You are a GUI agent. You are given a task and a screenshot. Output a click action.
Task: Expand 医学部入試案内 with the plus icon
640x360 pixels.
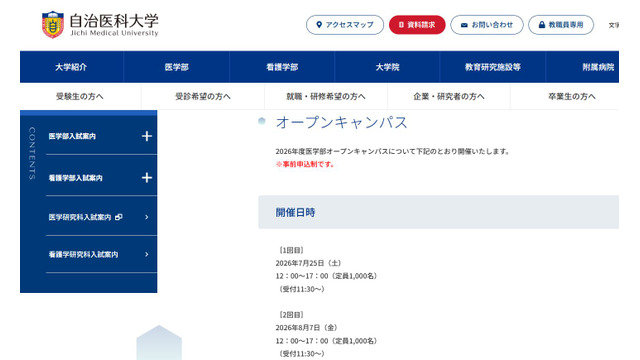coord(147,136)
